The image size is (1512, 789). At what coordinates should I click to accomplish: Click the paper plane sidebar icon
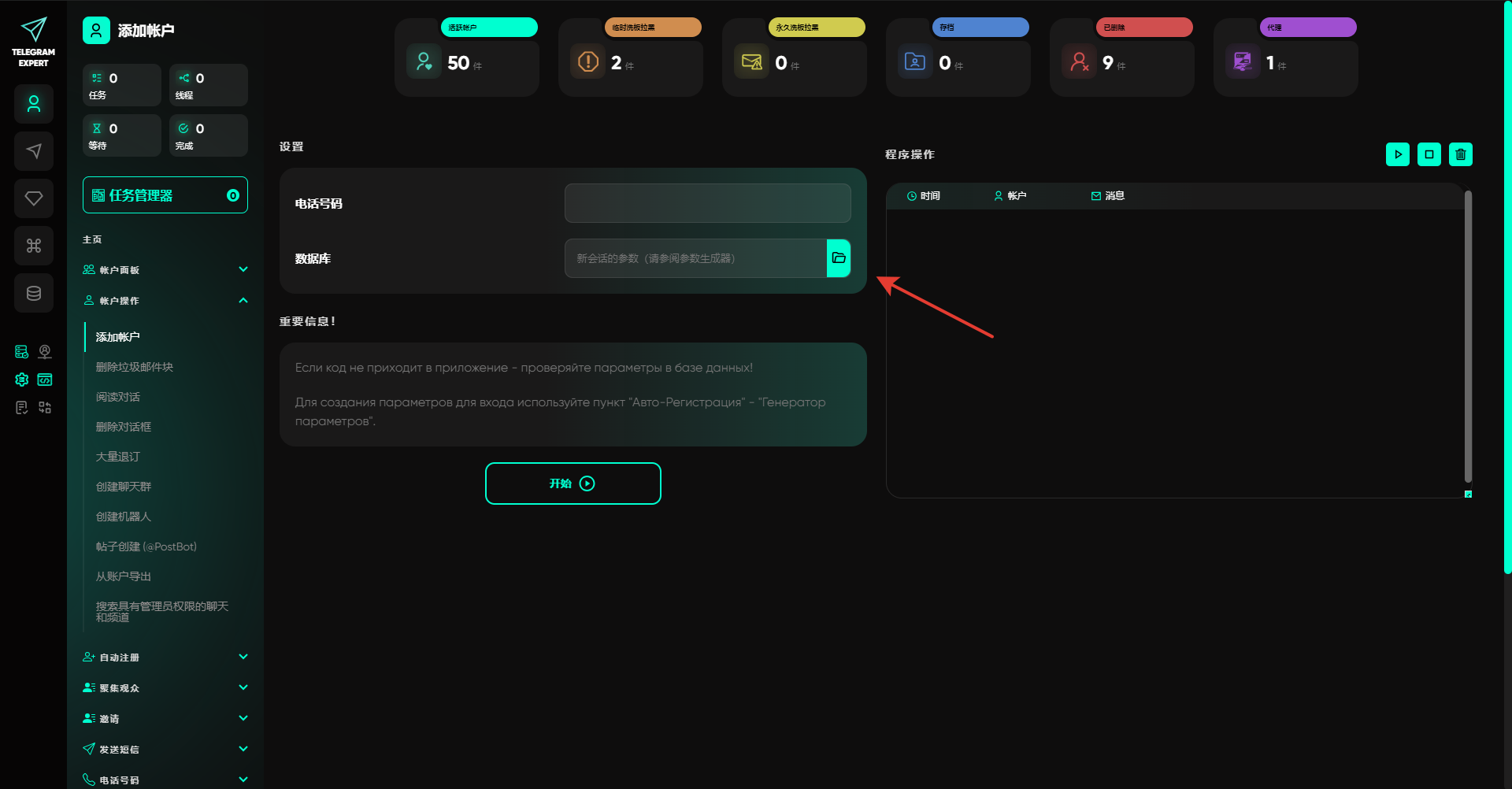(x=34, y=151)
